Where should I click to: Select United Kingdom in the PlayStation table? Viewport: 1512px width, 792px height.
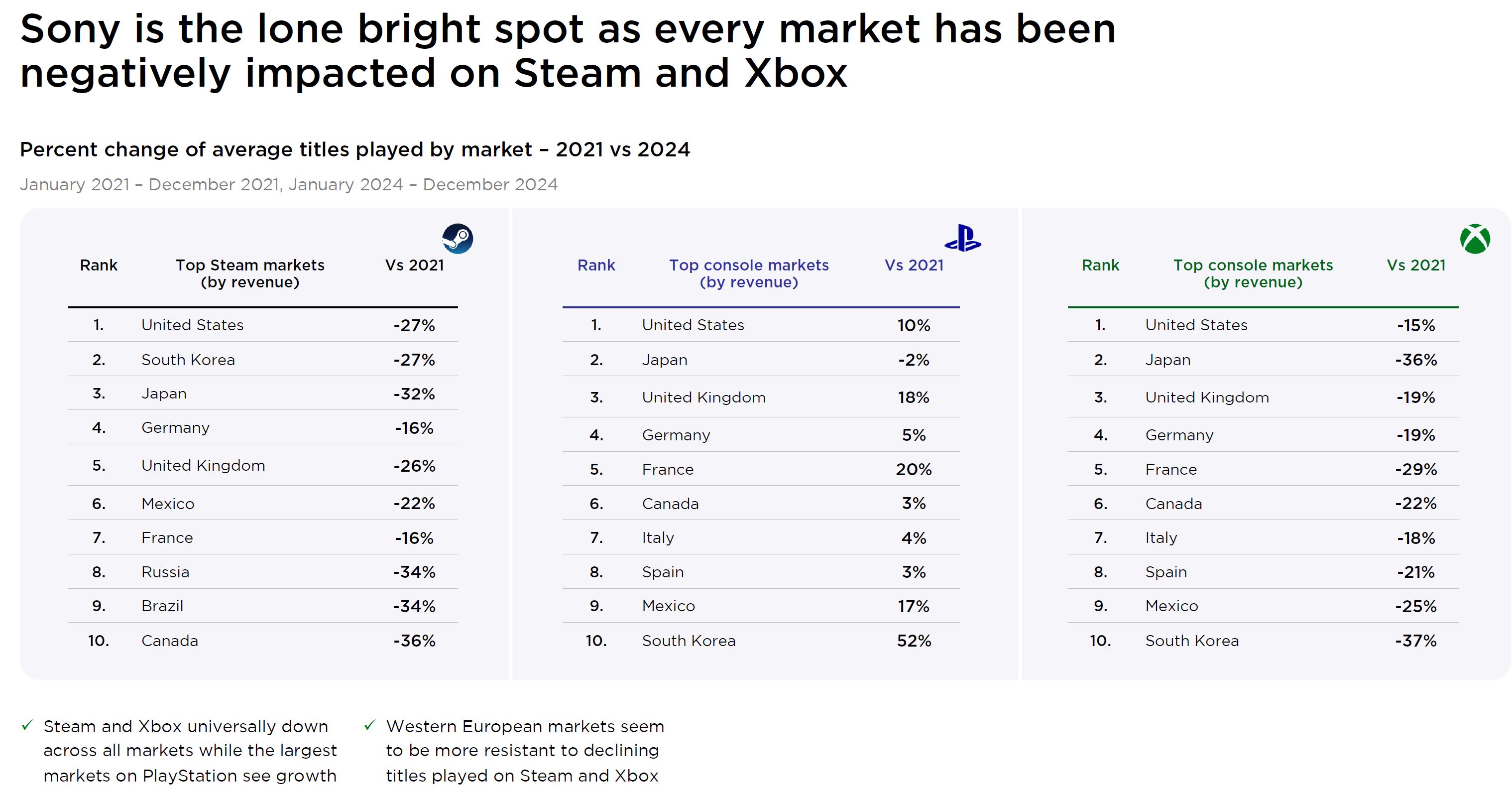click(x=703, y=397)
